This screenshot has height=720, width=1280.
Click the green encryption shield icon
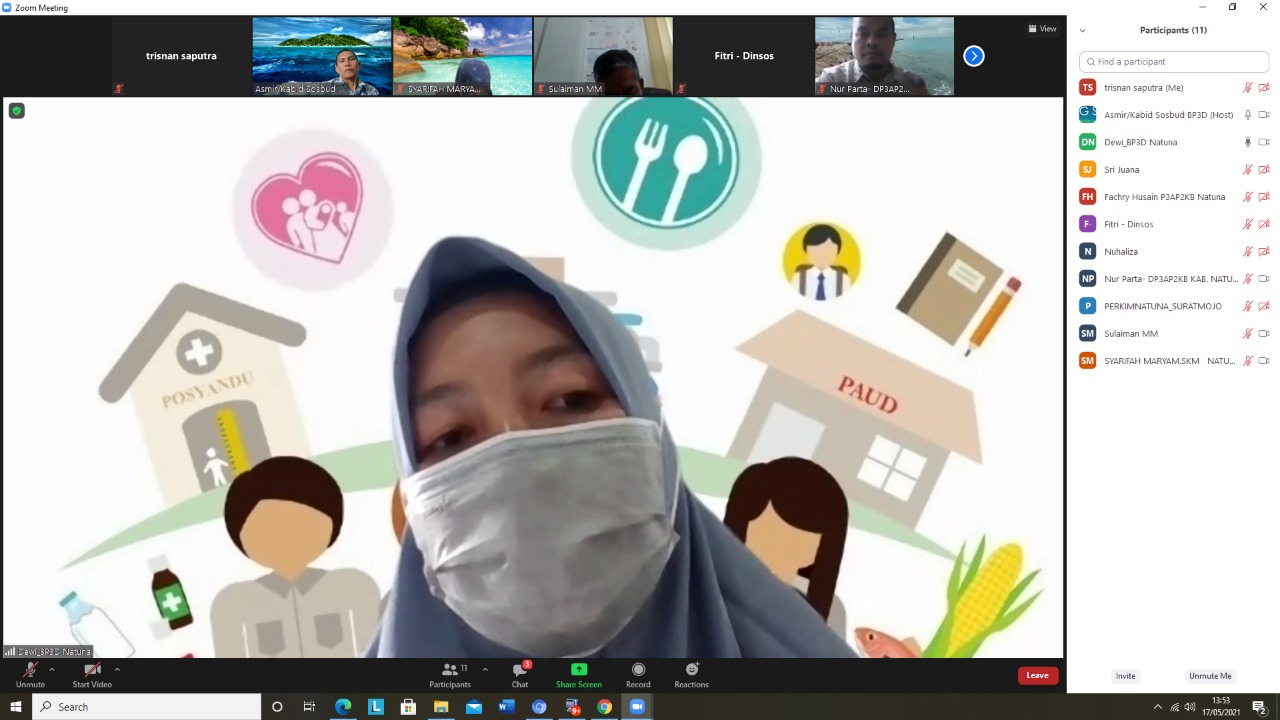tap(16, 111)
